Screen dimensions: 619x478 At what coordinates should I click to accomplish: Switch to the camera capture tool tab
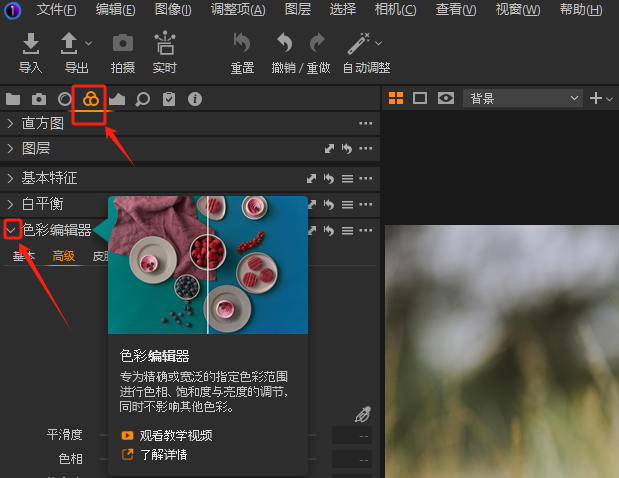coord(39,99)
